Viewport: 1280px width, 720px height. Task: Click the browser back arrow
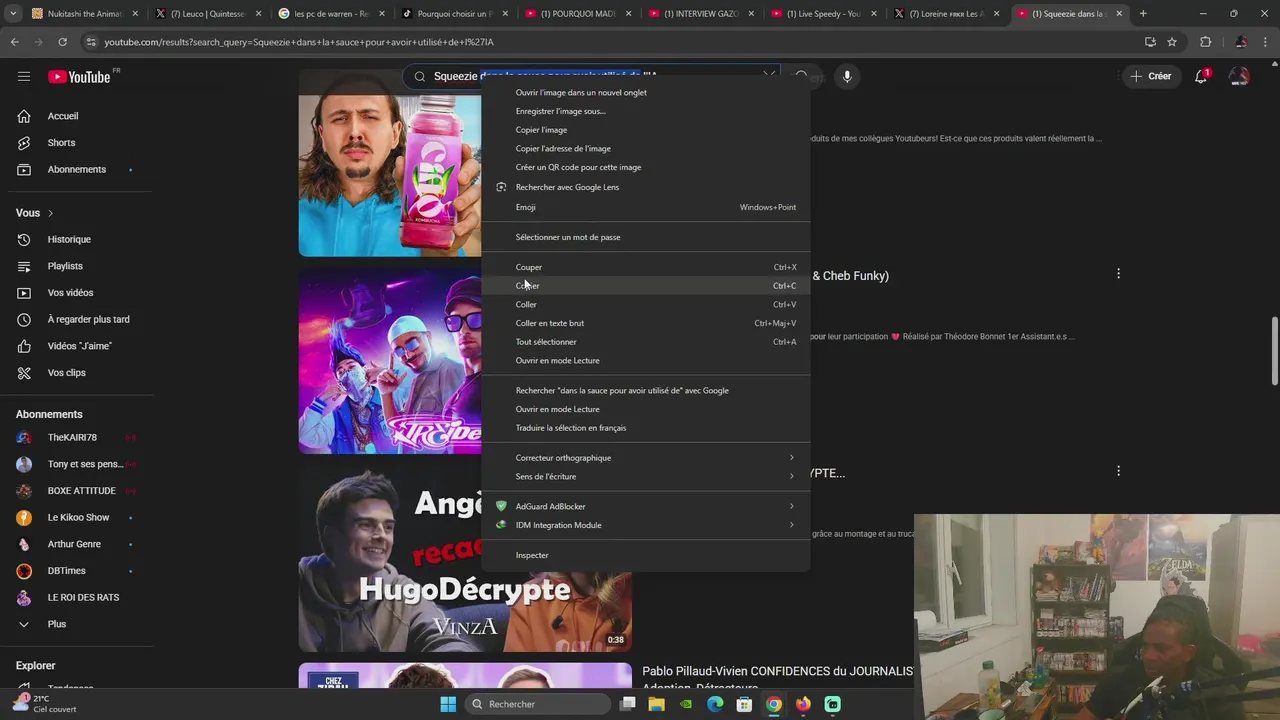(14, 42)
